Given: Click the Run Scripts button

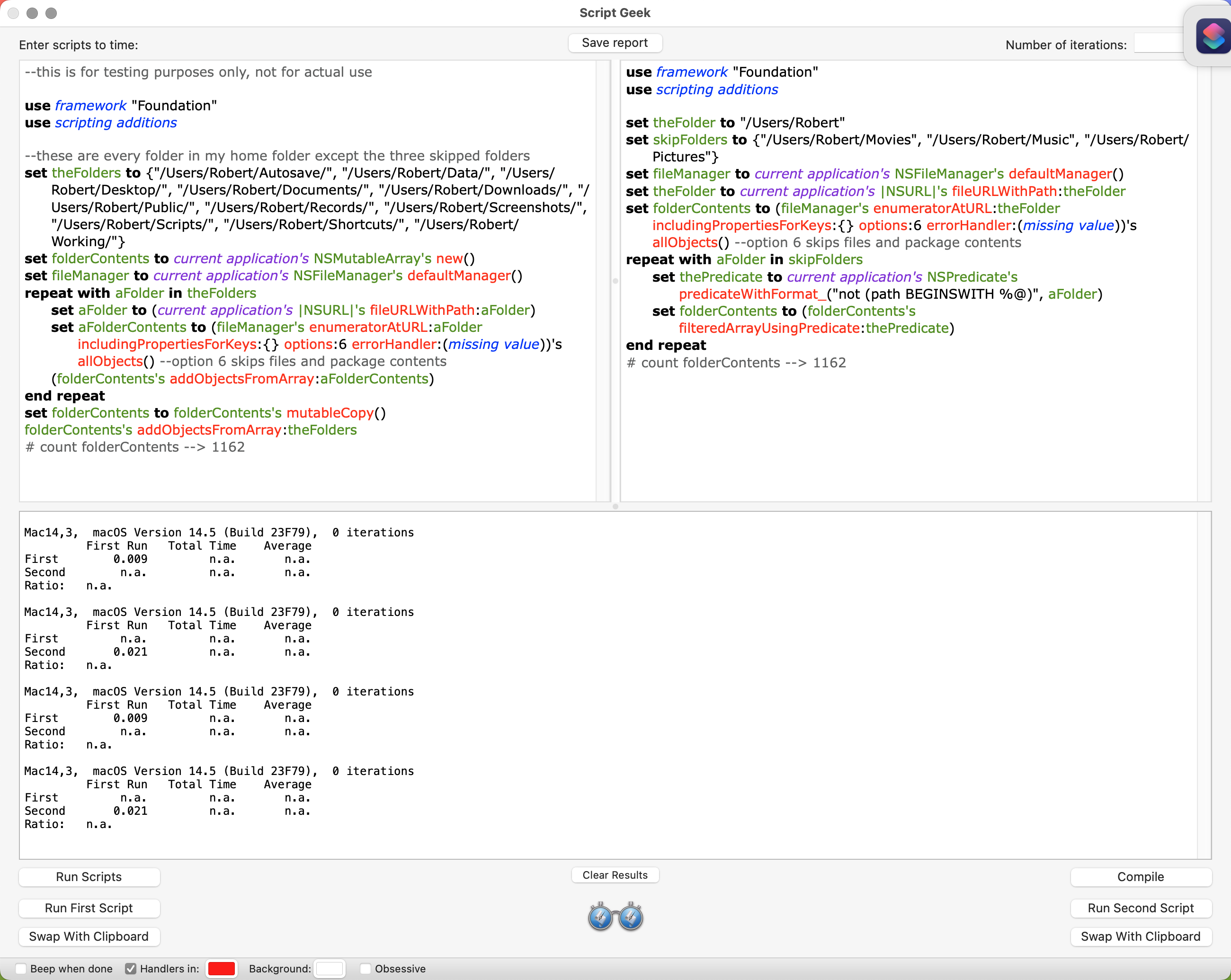Looking at the screenshot, I should 89,877.
